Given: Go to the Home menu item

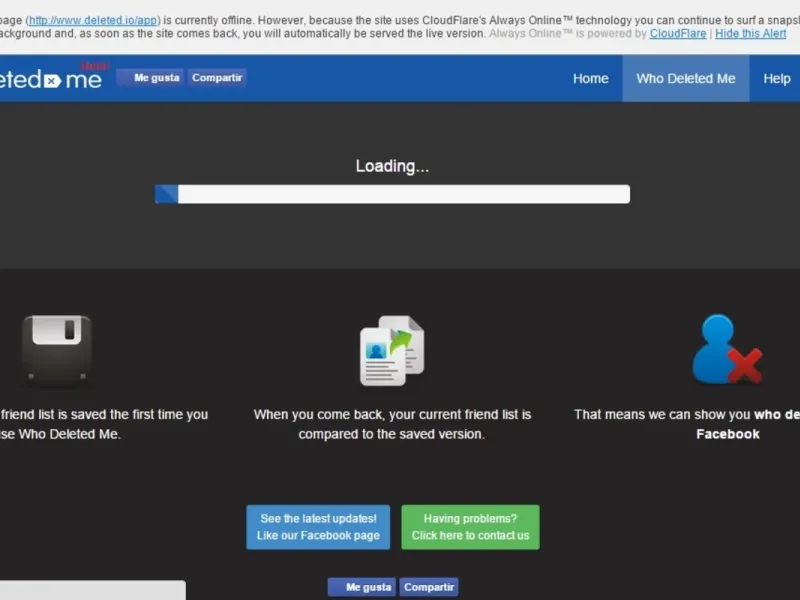Looking at the screenshot, I should click(x=590, y=79).
